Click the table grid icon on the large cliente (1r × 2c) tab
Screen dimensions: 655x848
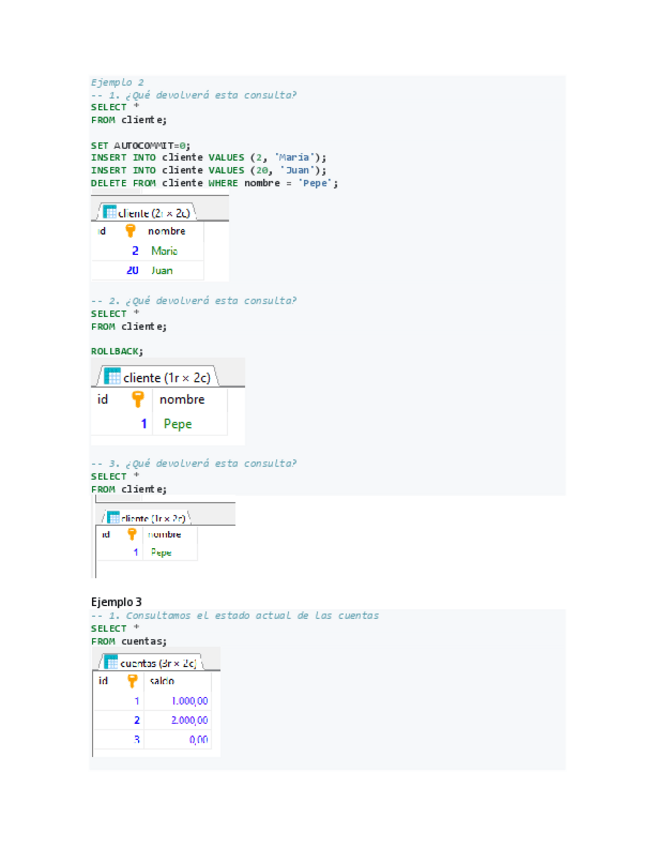[x=112, y=376]
